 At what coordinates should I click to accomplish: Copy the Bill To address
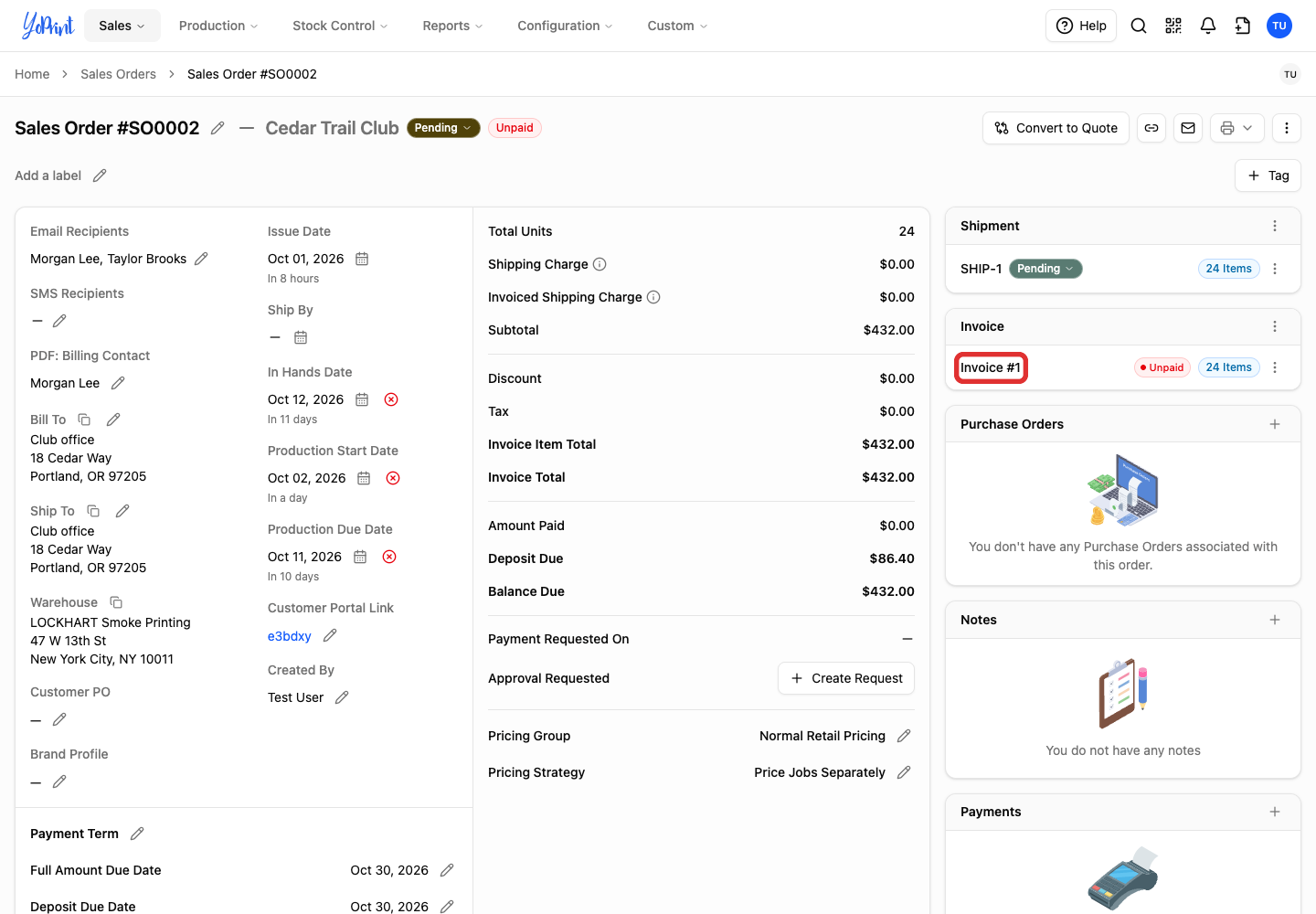84,420
